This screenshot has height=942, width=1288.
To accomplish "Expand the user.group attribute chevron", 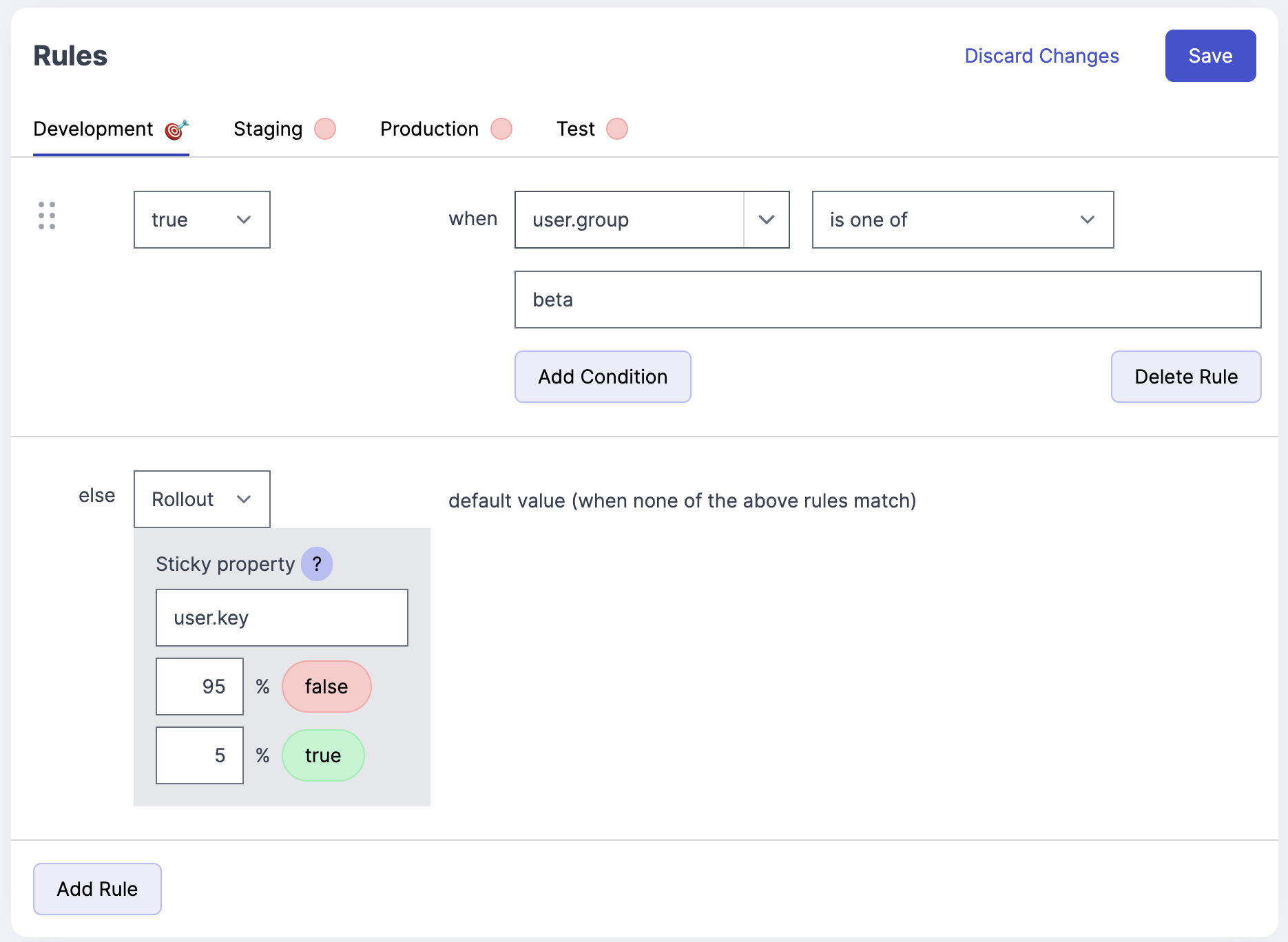I will click(x=767, y=220).
